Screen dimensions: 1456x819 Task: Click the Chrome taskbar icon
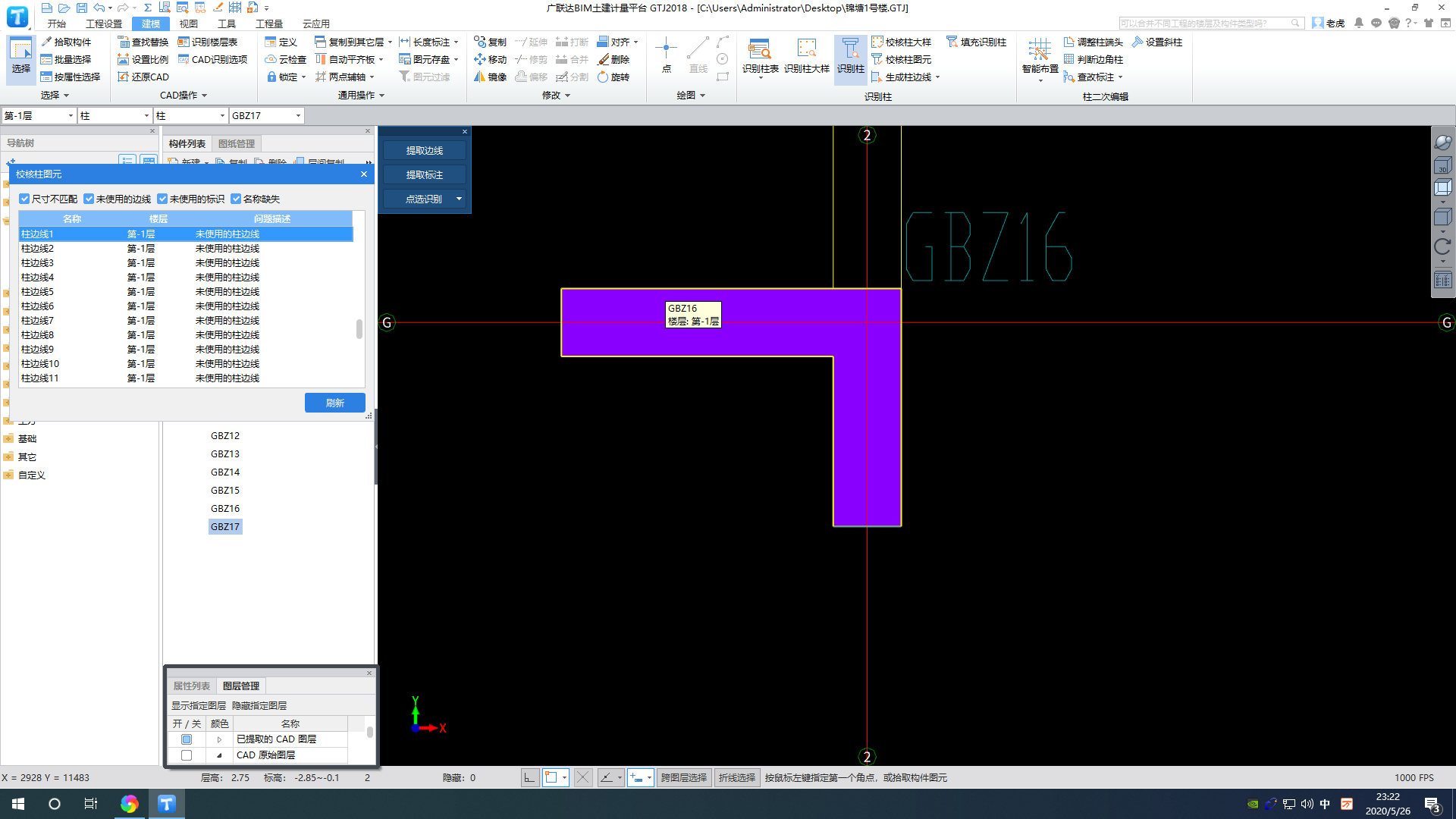coord(129,804)
